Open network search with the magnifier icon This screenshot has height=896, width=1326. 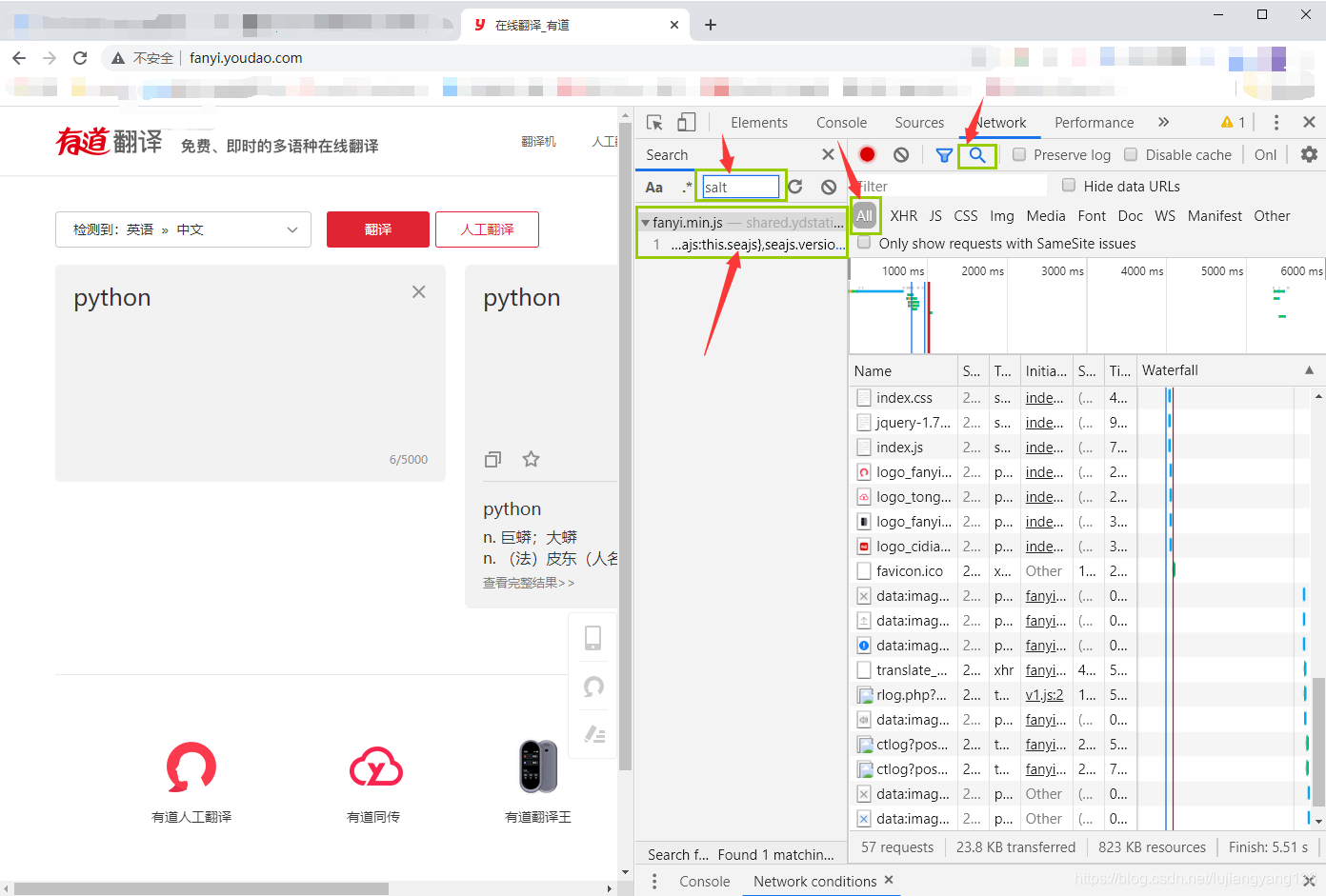pyautogui.click(x=977, y=154)
